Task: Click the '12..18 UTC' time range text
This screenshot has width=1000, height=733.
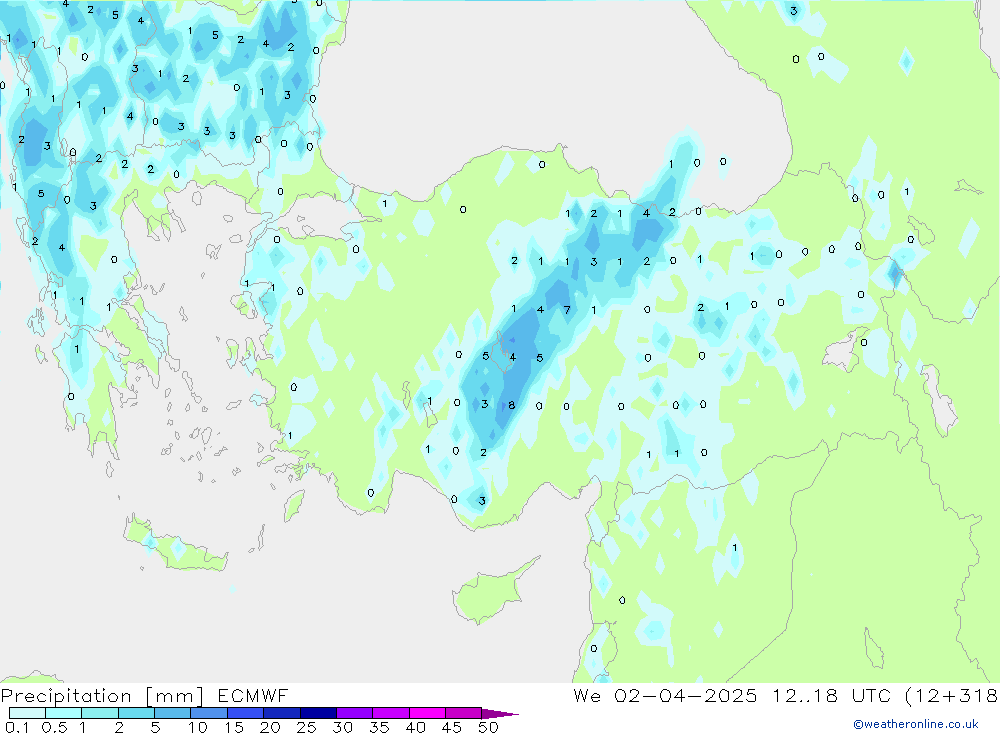Action: click(831, 696)
